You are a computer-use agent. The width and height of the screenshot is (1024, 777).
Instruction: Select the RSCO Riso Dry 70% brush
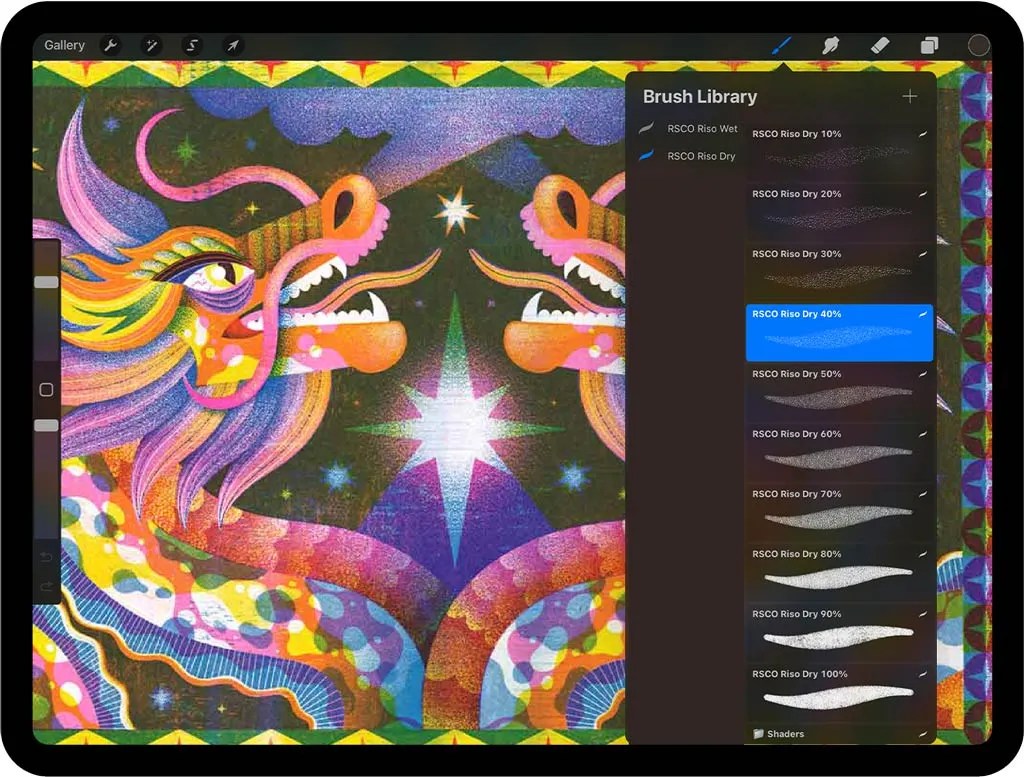[838, 513]
